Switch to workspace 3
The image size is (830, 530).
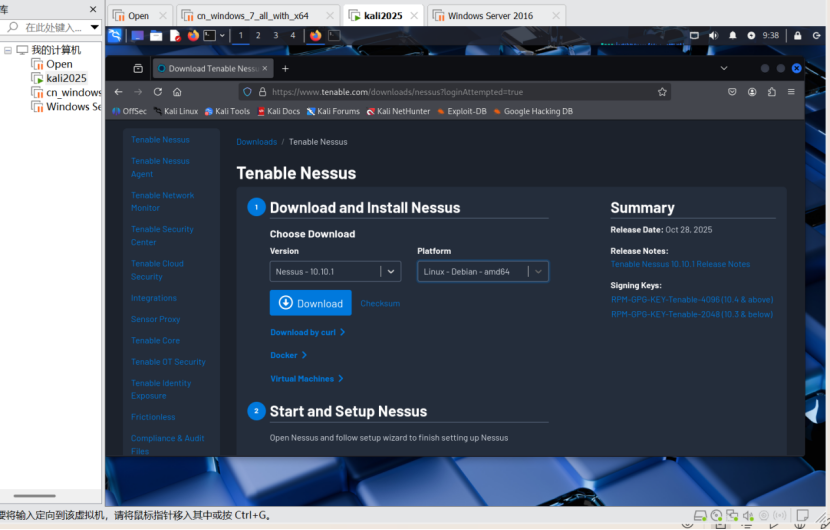tap(275, 35)
